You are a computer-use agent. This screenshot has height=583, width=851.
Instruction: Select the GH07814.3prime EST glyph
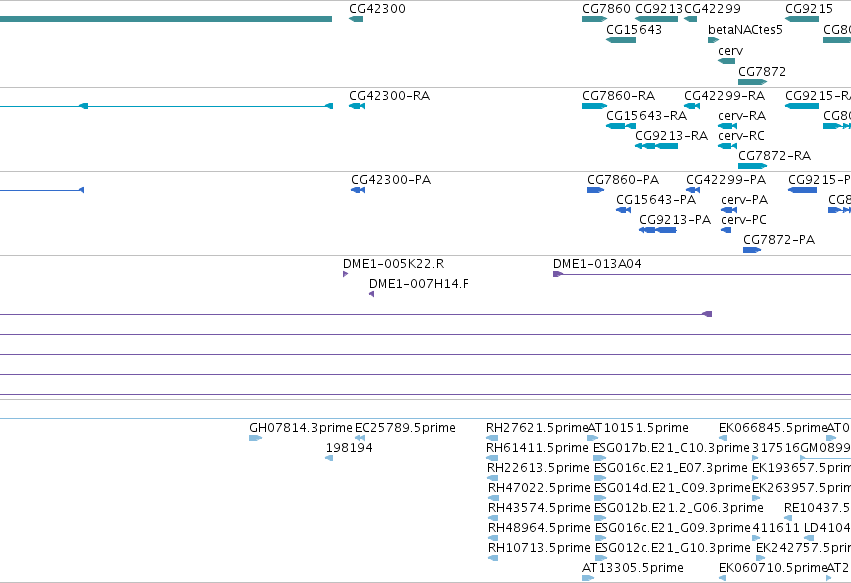pos(255,438)
